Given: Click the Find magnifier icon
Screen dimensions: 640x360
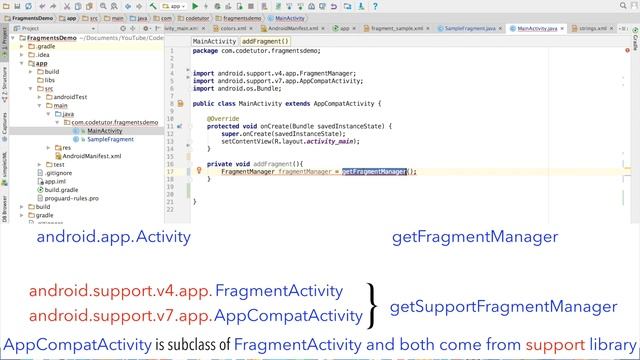Looking at the screenshot, I should point(103,6).
